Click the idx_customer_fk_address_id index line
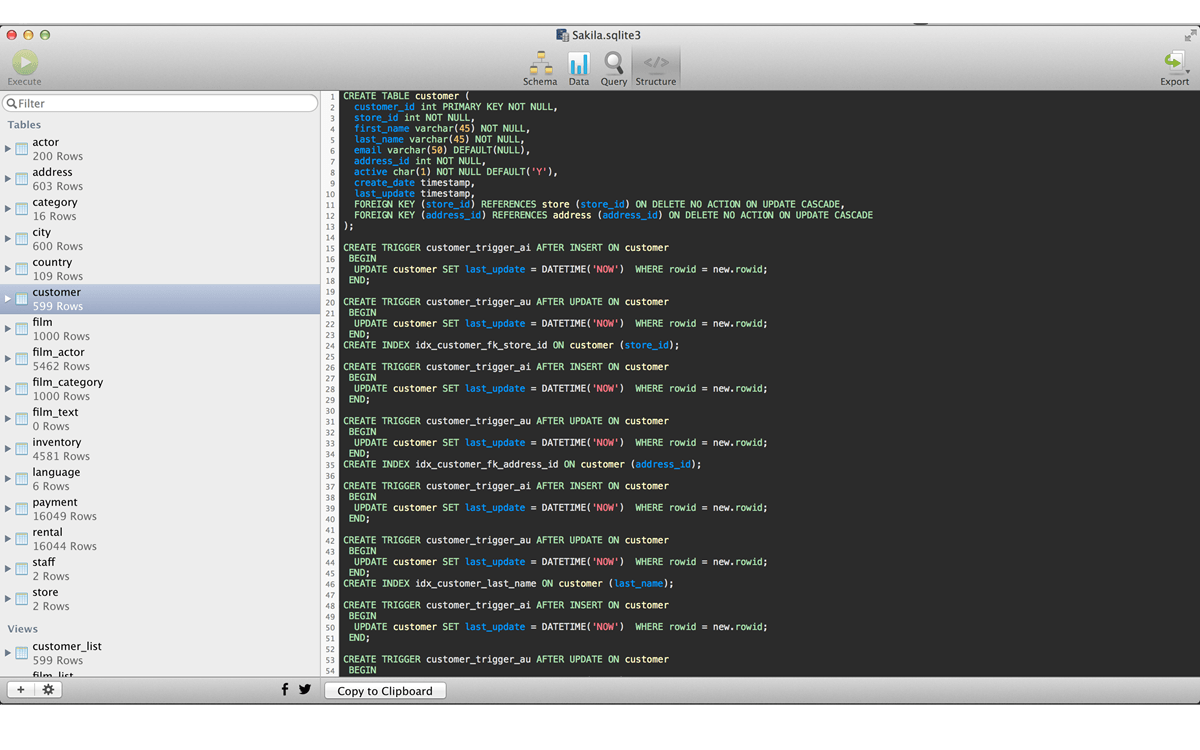This screenshot has width=1200, height=750. pos(522,464)
